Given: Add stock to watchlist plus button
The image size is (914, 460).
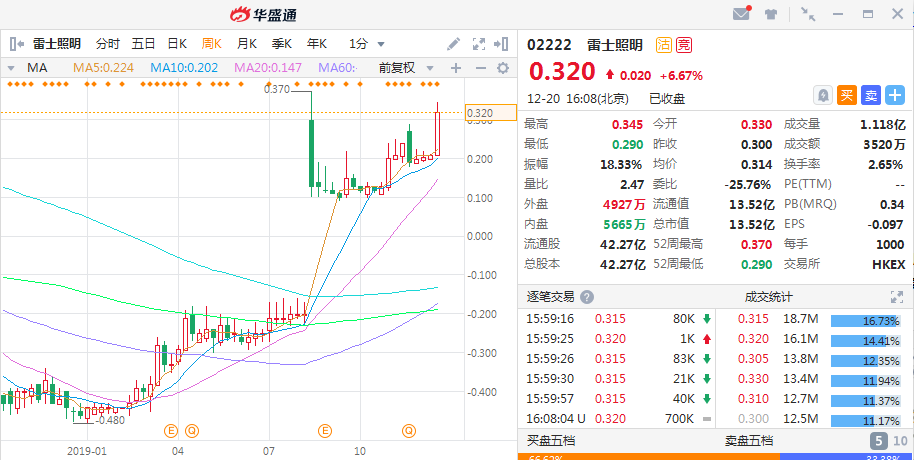Looking at the screenshot, I should 895,95.
